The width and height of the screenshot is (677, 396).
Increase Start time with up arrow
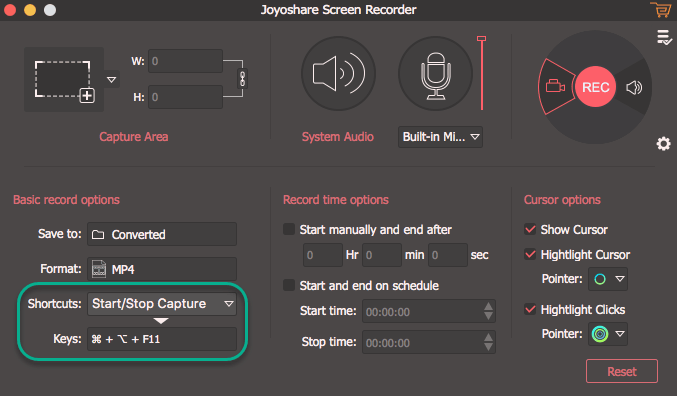coord(488,306)
